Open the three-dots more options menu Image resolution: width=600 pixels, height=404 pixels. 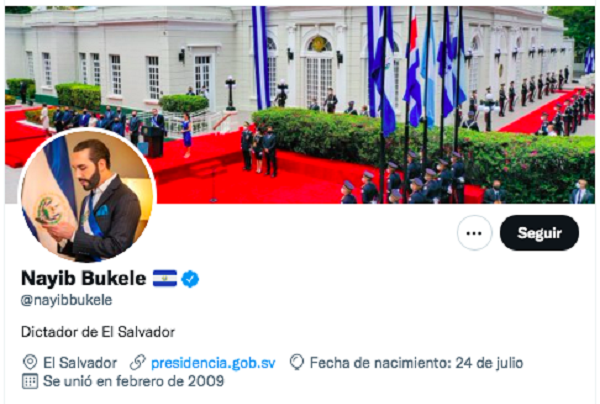pos(474,233)
